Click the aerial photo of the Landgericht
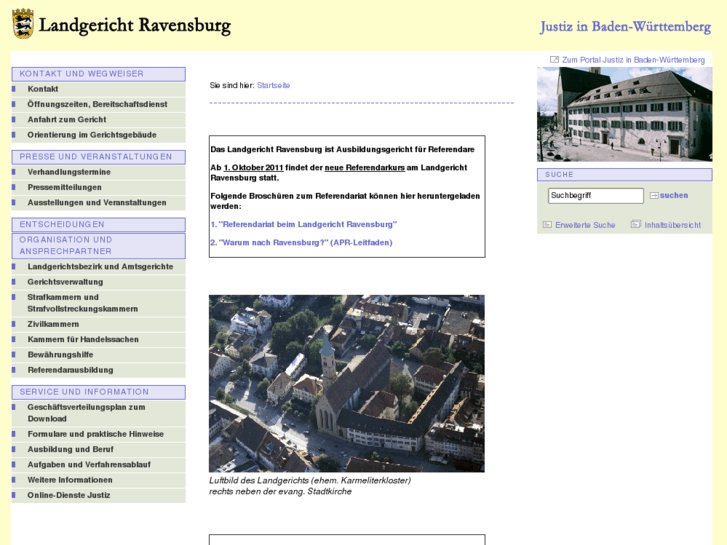The width and height of the screenshot is (727, 545). coord(346,383)
